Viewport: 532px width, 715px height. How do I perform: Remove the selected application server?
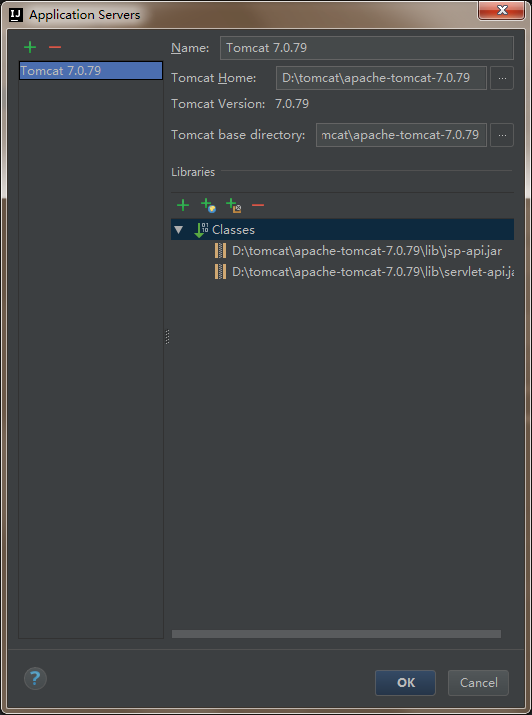pos(55,47)
